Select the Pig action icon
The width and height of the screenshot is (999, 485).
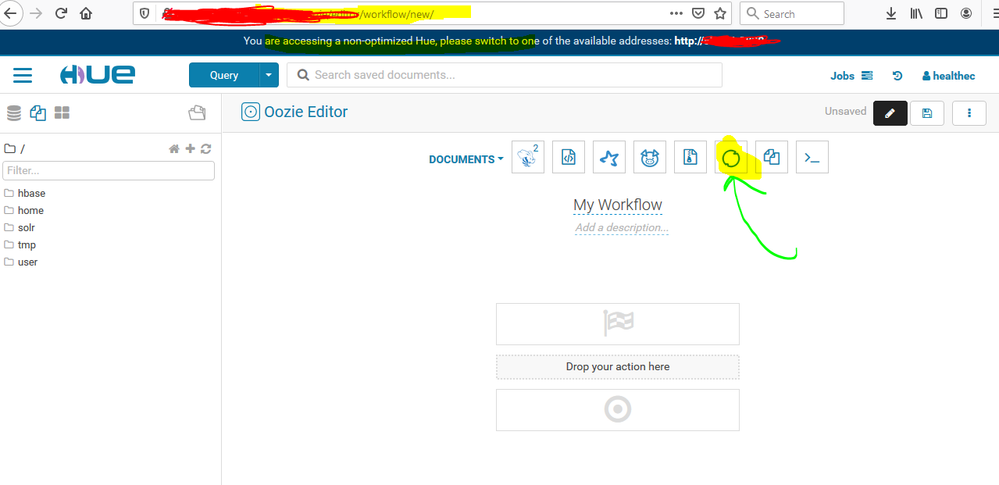(x=650, y=157)
